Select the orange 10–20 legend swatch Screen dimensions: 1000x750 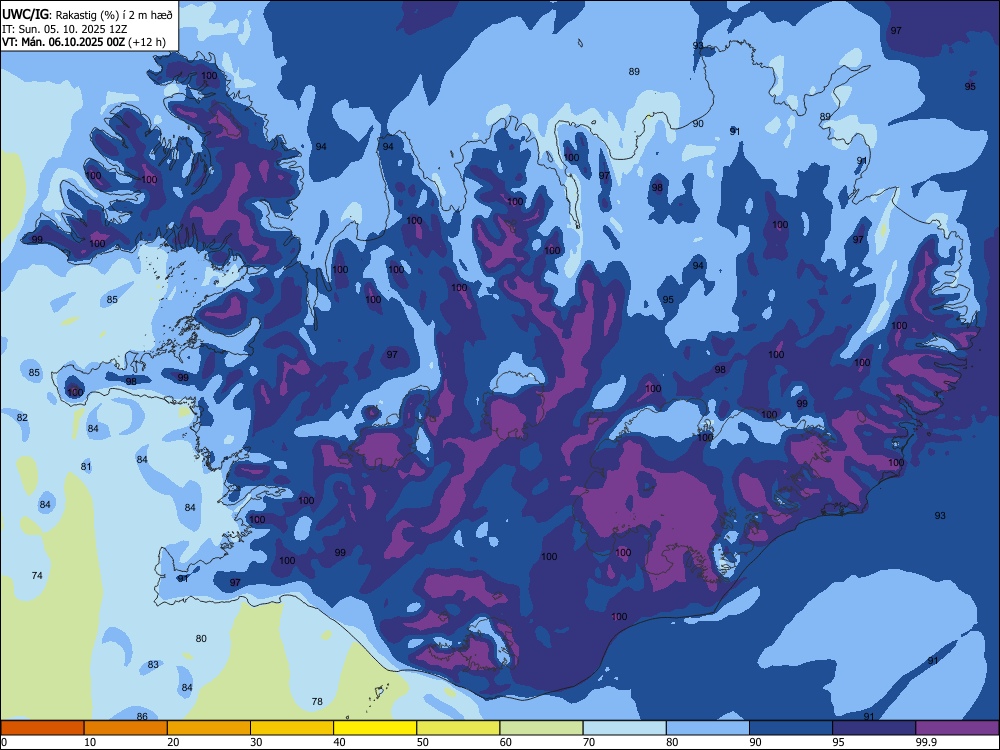126,728
